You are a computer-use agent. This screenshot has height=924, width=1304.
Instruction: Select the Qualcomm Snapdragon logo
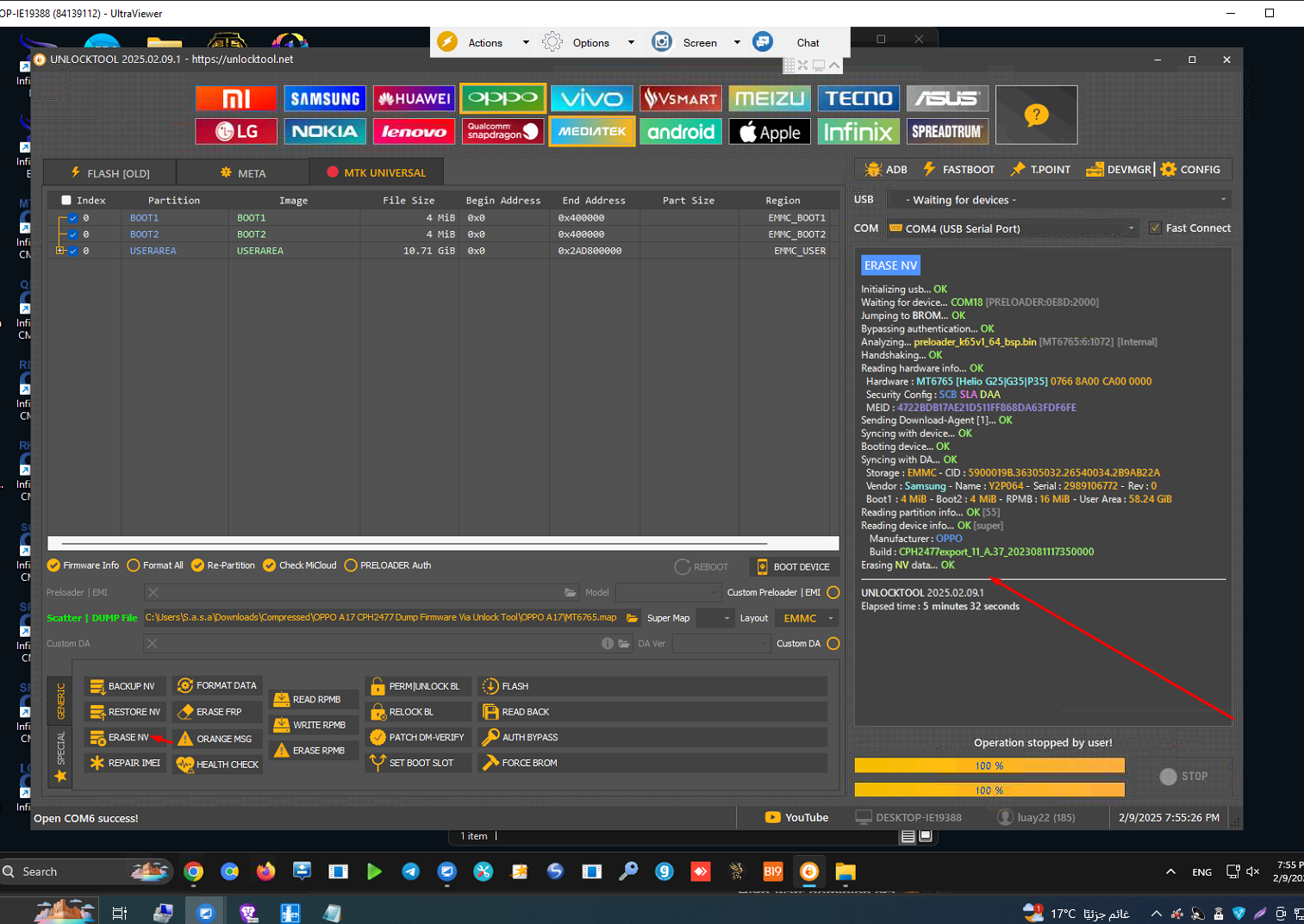tap(502, 131)
